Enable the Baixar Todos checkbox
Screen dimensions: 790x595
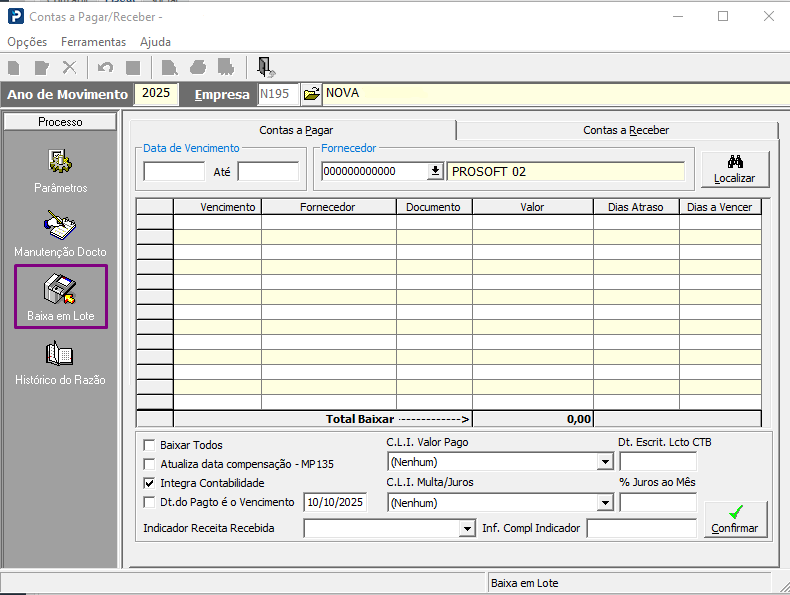[x=150, y=445]
